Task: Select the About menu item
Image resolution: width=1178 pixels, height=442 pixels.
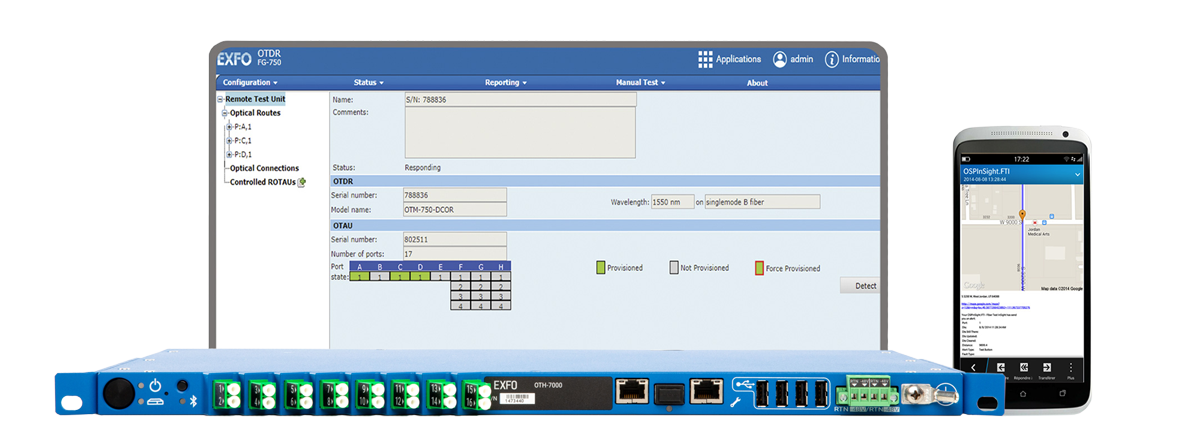Action: click(757, 83)
